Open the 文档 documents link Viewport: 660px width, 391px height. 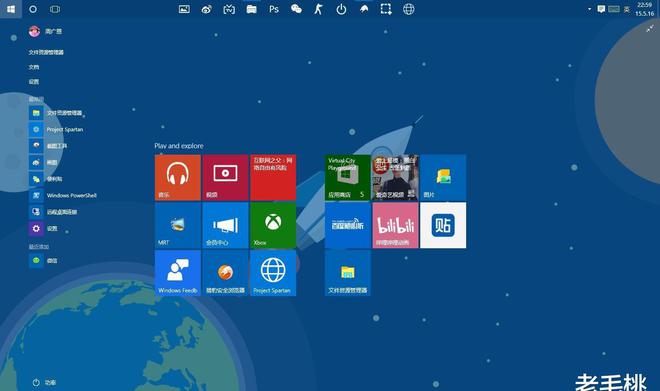pyautogui.click(x=34, y=67)
